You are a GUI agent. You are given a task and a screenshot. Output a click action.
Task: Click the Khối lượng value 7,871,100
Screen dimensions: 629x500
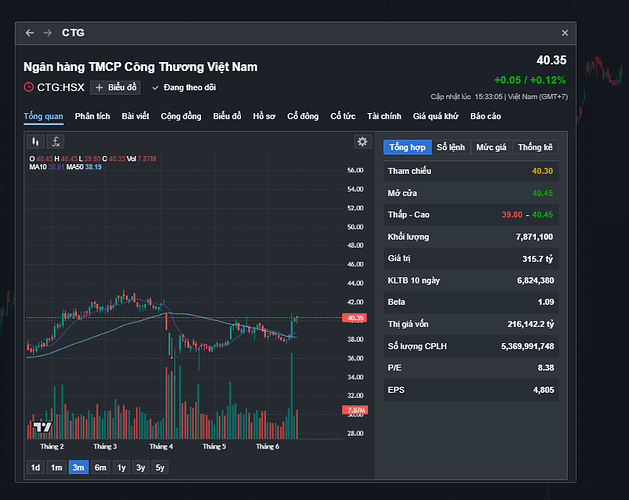(x=534, y=237)
